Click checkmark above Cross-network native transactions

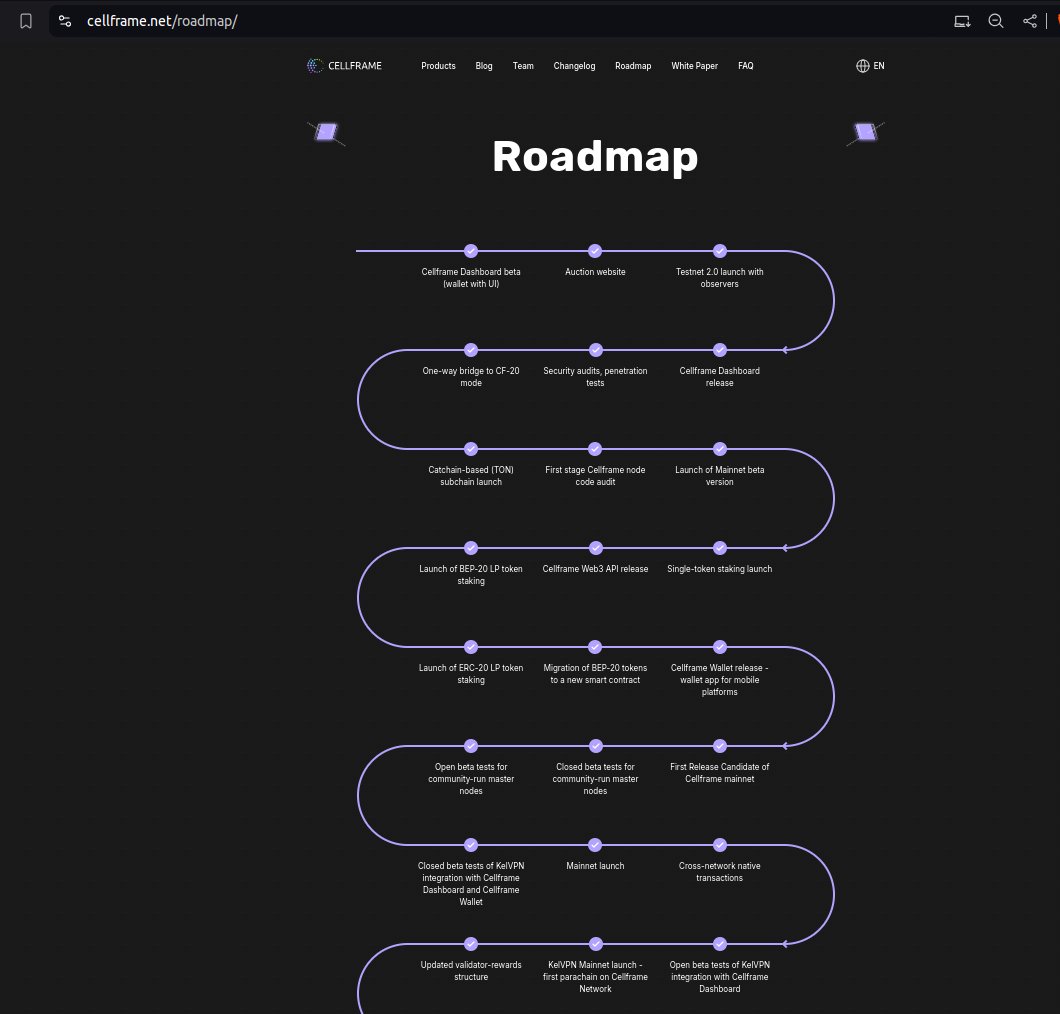pyautogui.click(x=720, y=845)
